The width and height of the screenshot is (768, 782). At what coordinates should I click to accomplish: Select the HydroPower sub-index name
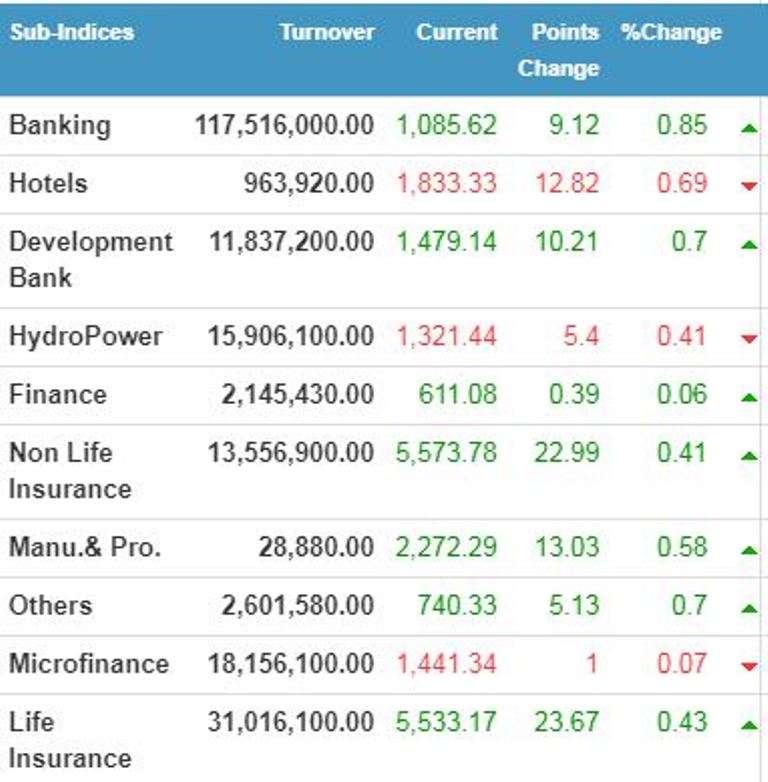pos(85,336)
